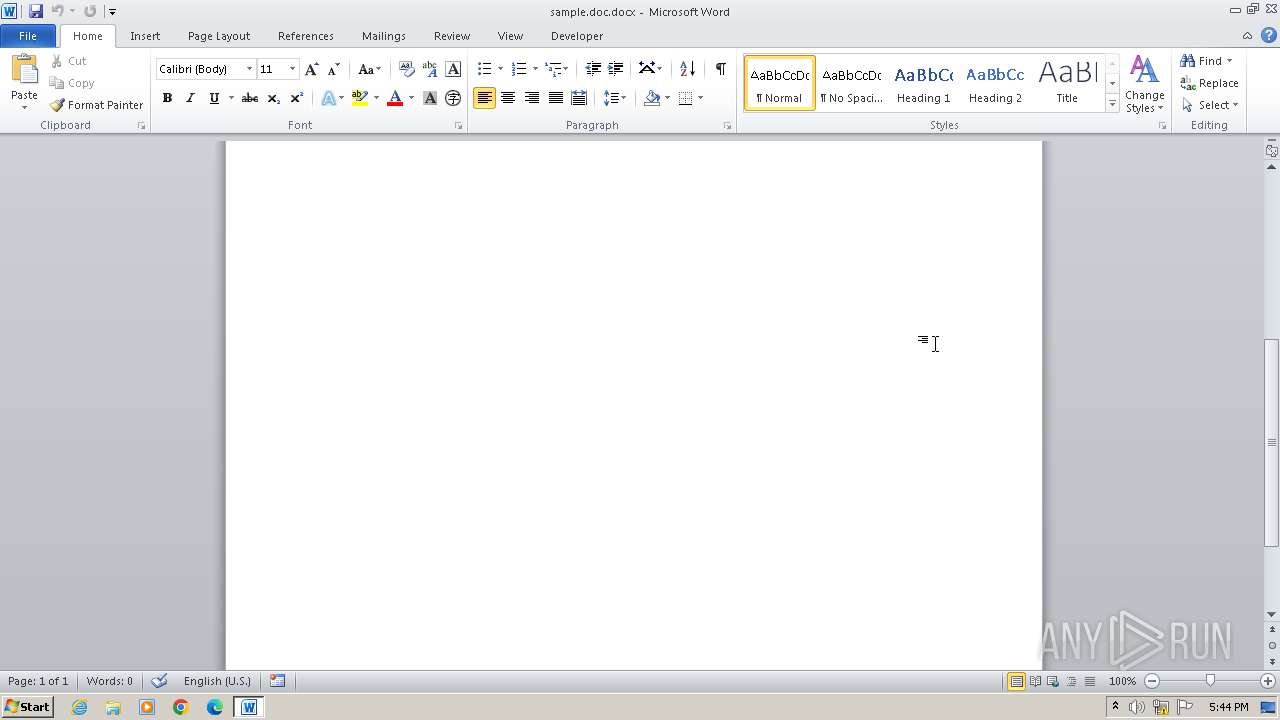Click the Undo icon
This screenshot has width=1280, height=720.
tap(58, 11)
